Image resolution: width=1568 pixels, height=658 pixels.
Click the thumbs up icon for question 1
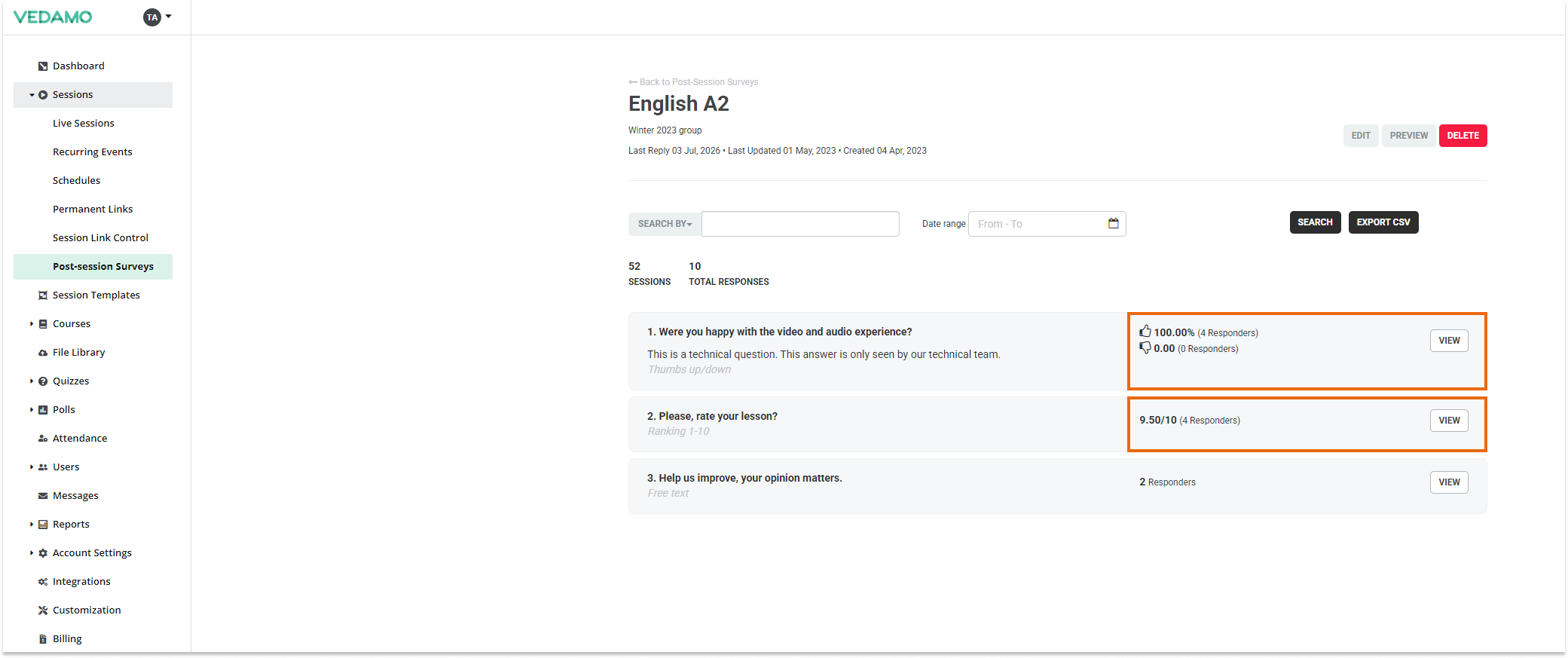click(1145, 331)
